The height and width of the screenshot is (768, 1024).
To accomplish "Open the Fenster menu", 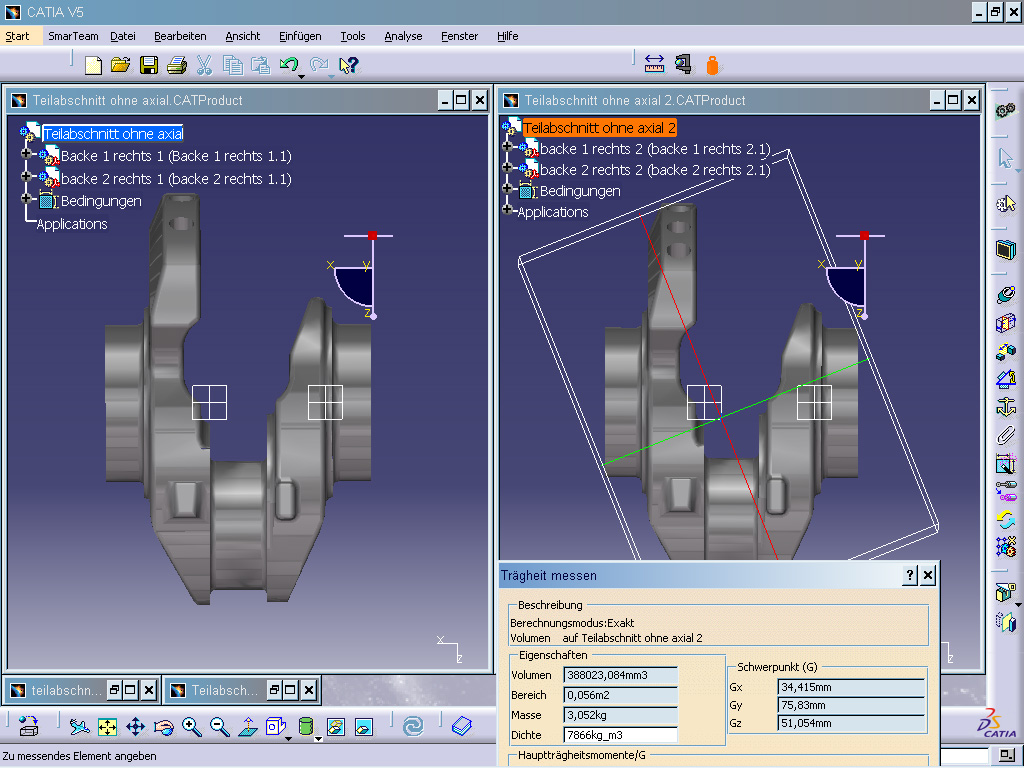I will click(459, 36).
